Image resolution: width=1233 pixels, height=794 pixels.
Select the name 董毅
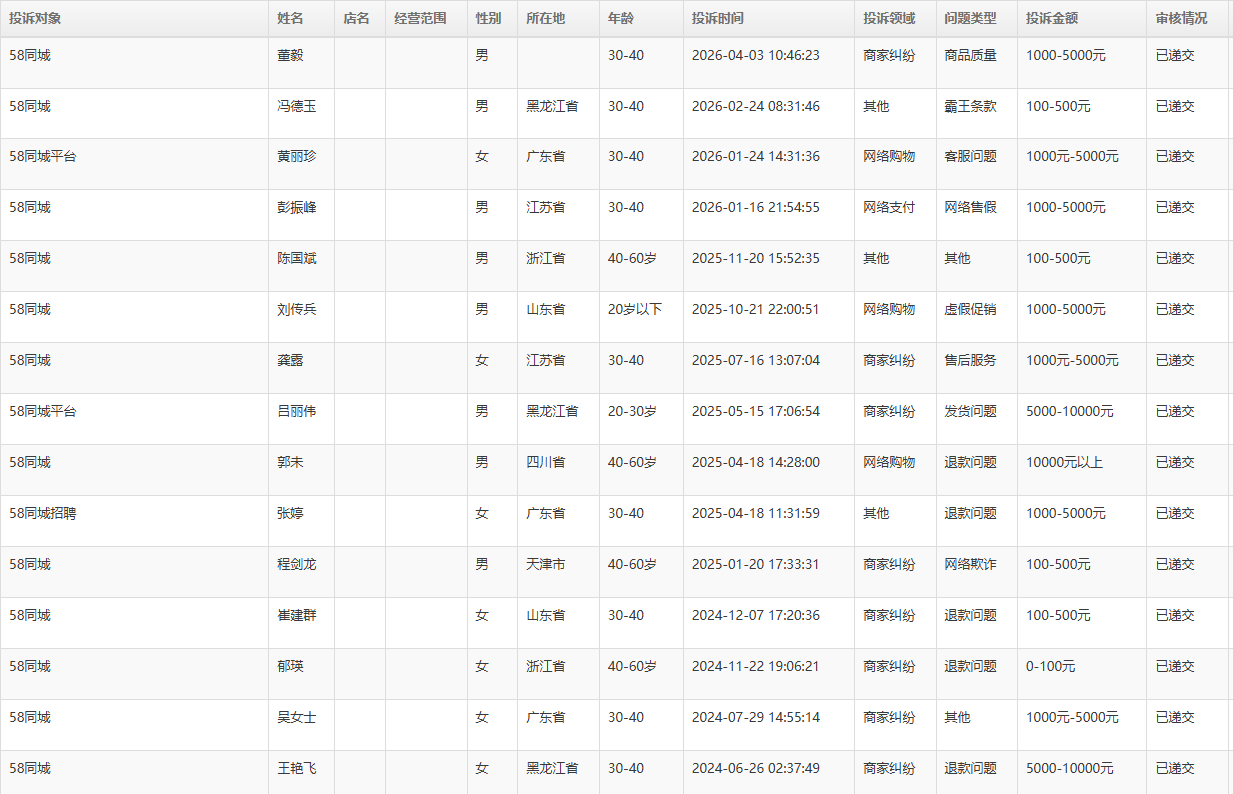tap(290, 55)
